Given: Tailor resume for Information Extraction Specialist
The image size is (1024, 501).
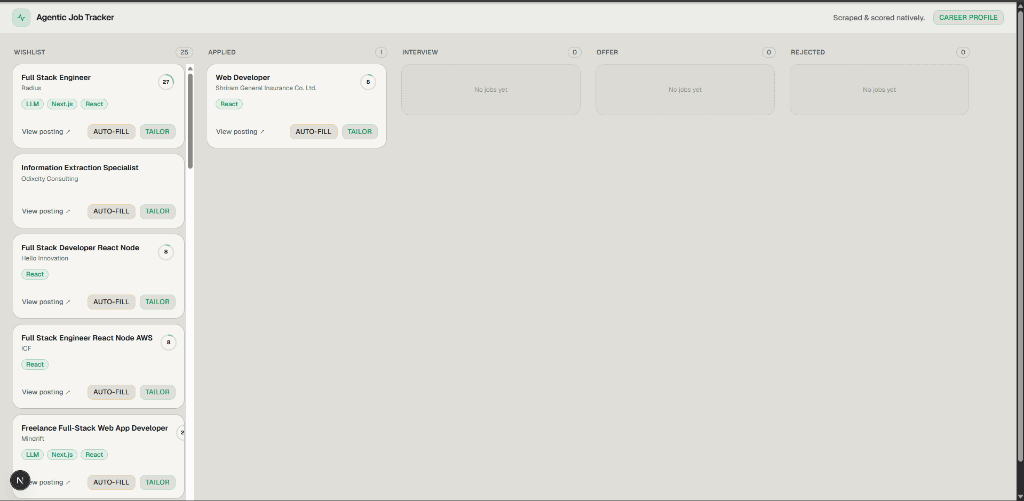Looking at the screenshot, I should (x=157, y=212).
